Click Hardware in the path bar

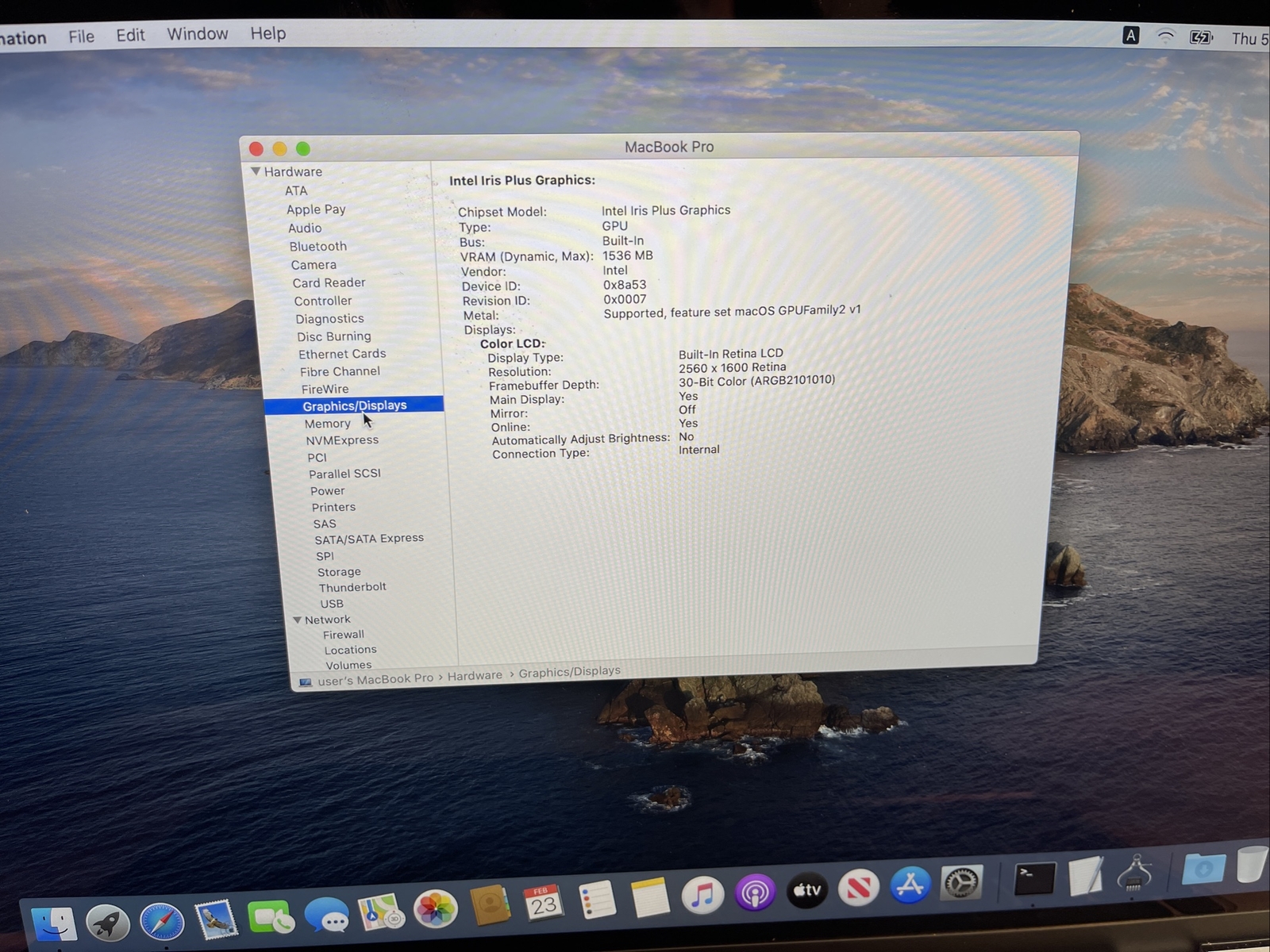click(x=475, y=676)
